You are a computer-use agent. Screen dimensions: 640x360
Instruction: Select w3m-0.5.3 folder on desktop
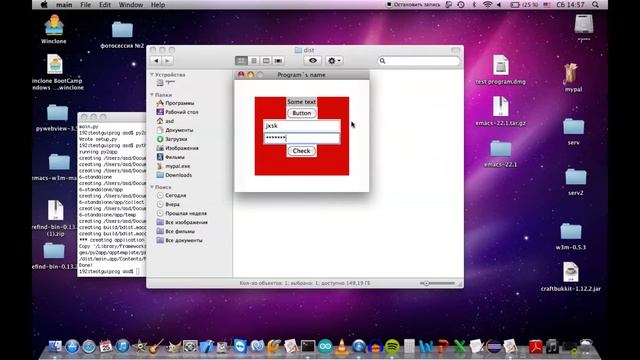tap(571, 236)
